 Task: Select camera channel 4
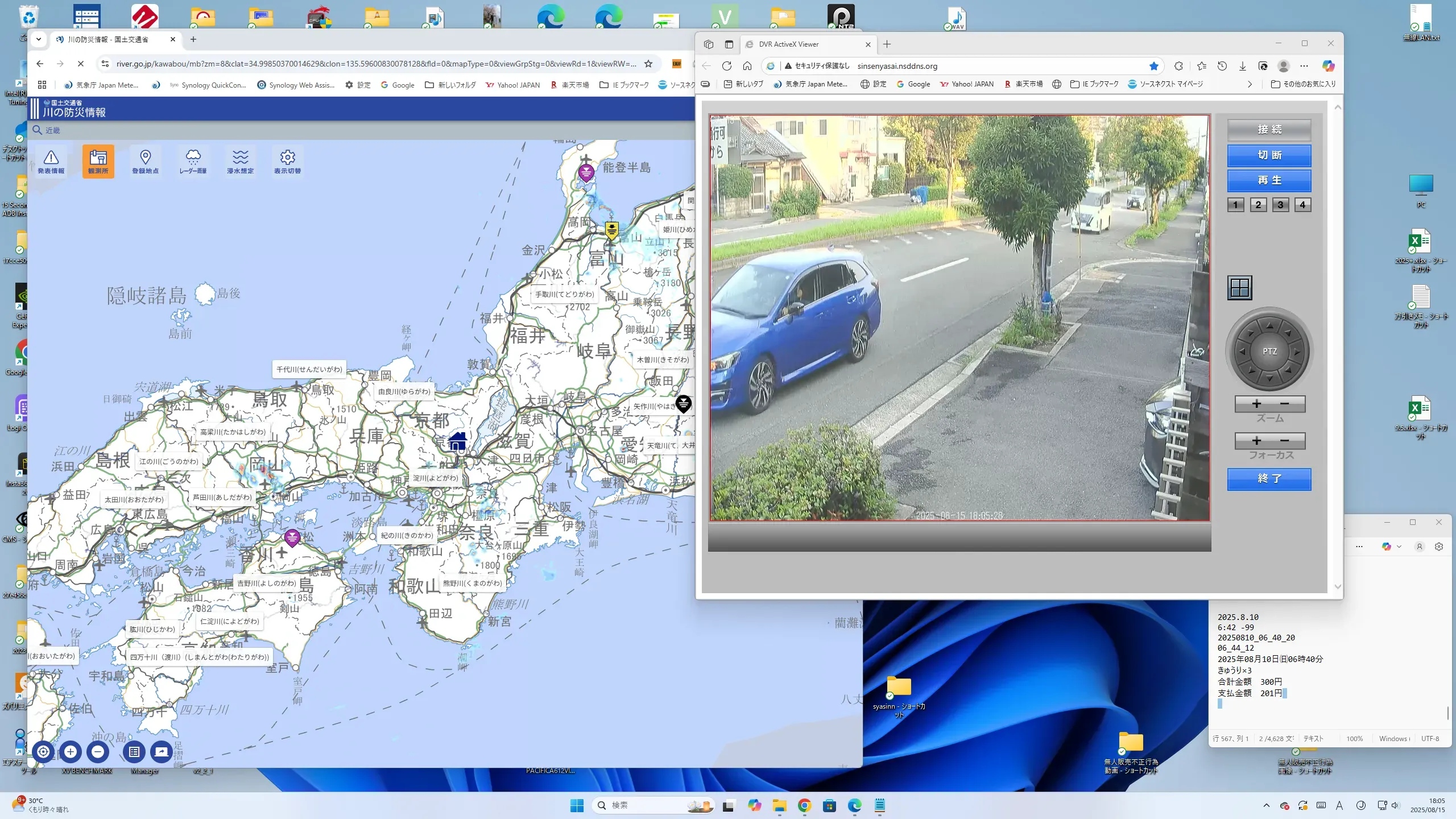(x=1302, y=205)
